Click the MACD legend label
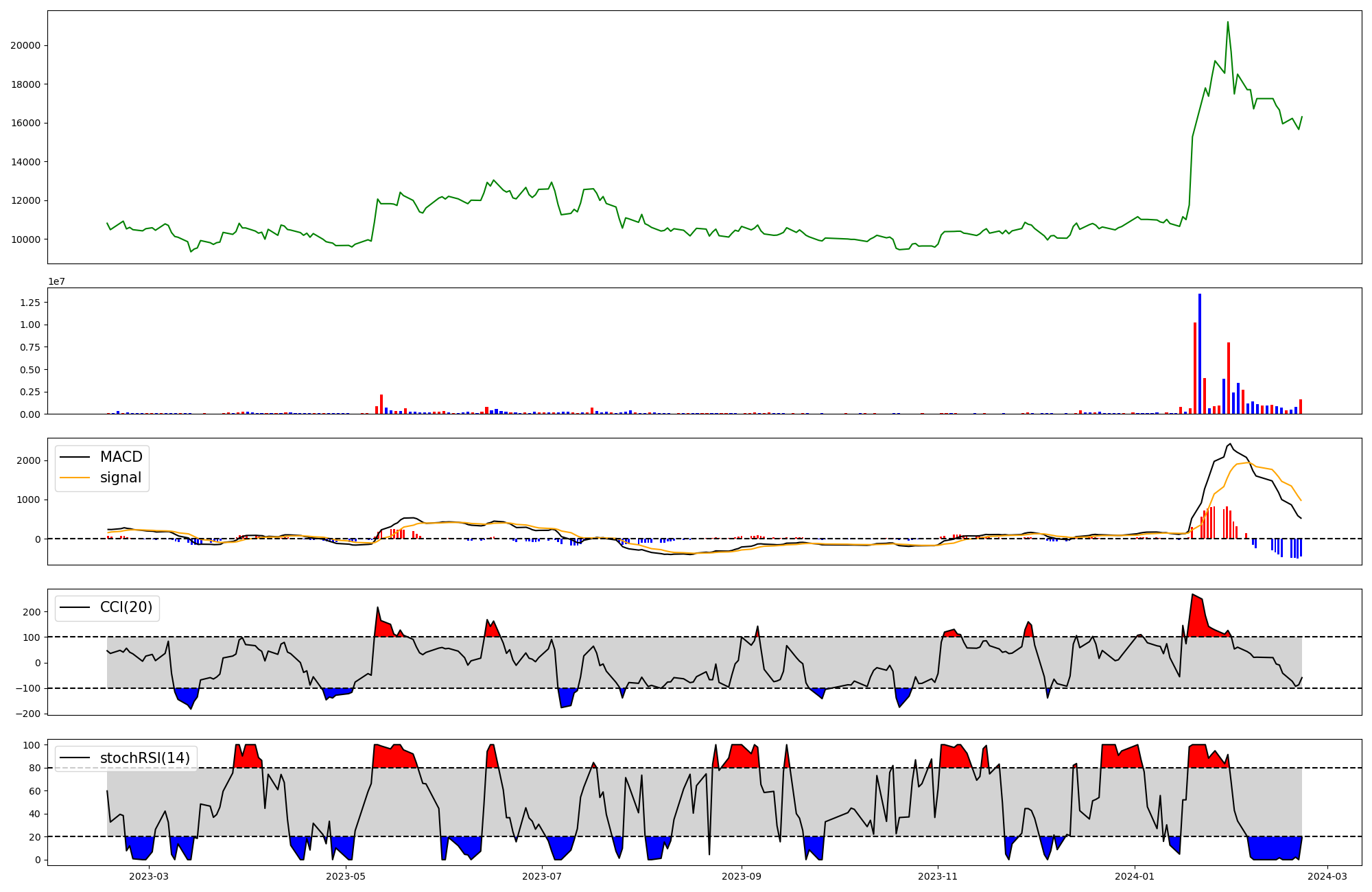Screen dimensions: 1372x892 (x=121, y=457)
